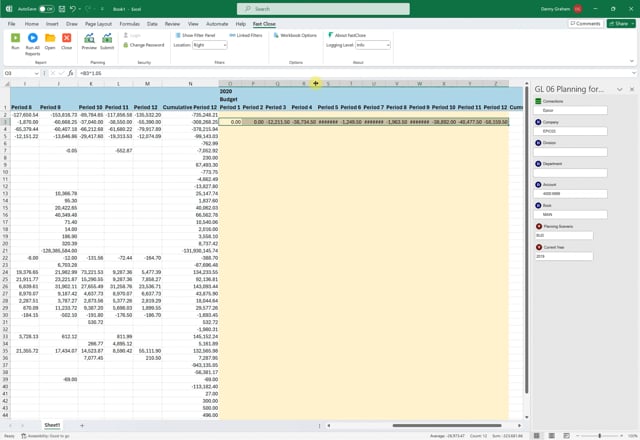
Task: Expand the GL 06 Planning pane options chevron
Action: [620, 89]
